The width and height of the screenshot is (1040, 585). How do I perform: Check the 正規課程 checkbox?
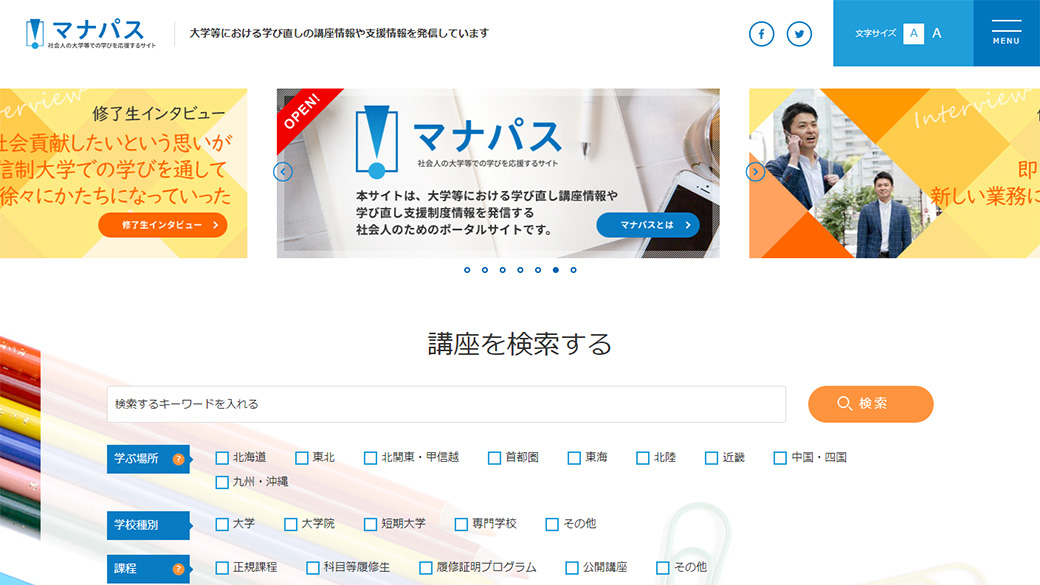[x=222, y=568]
